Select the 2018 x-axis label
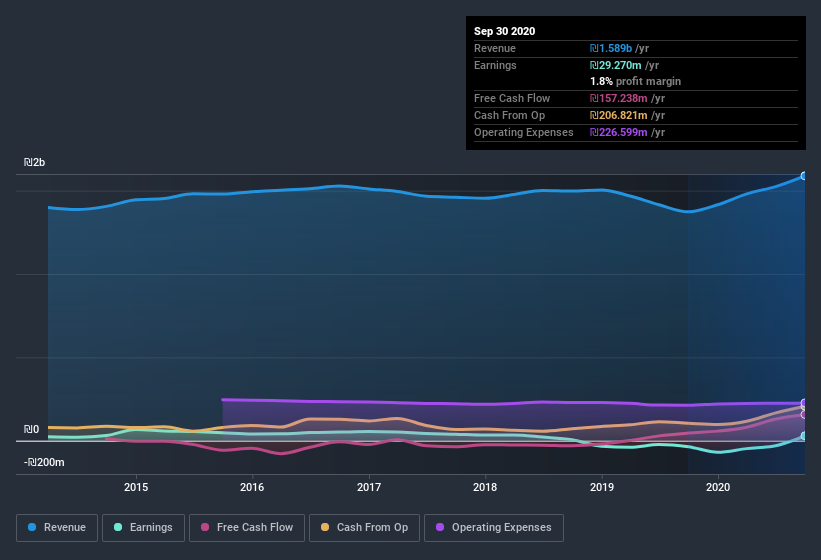The height and width of the screenshot is (560, 821). (x=485, y=487)
